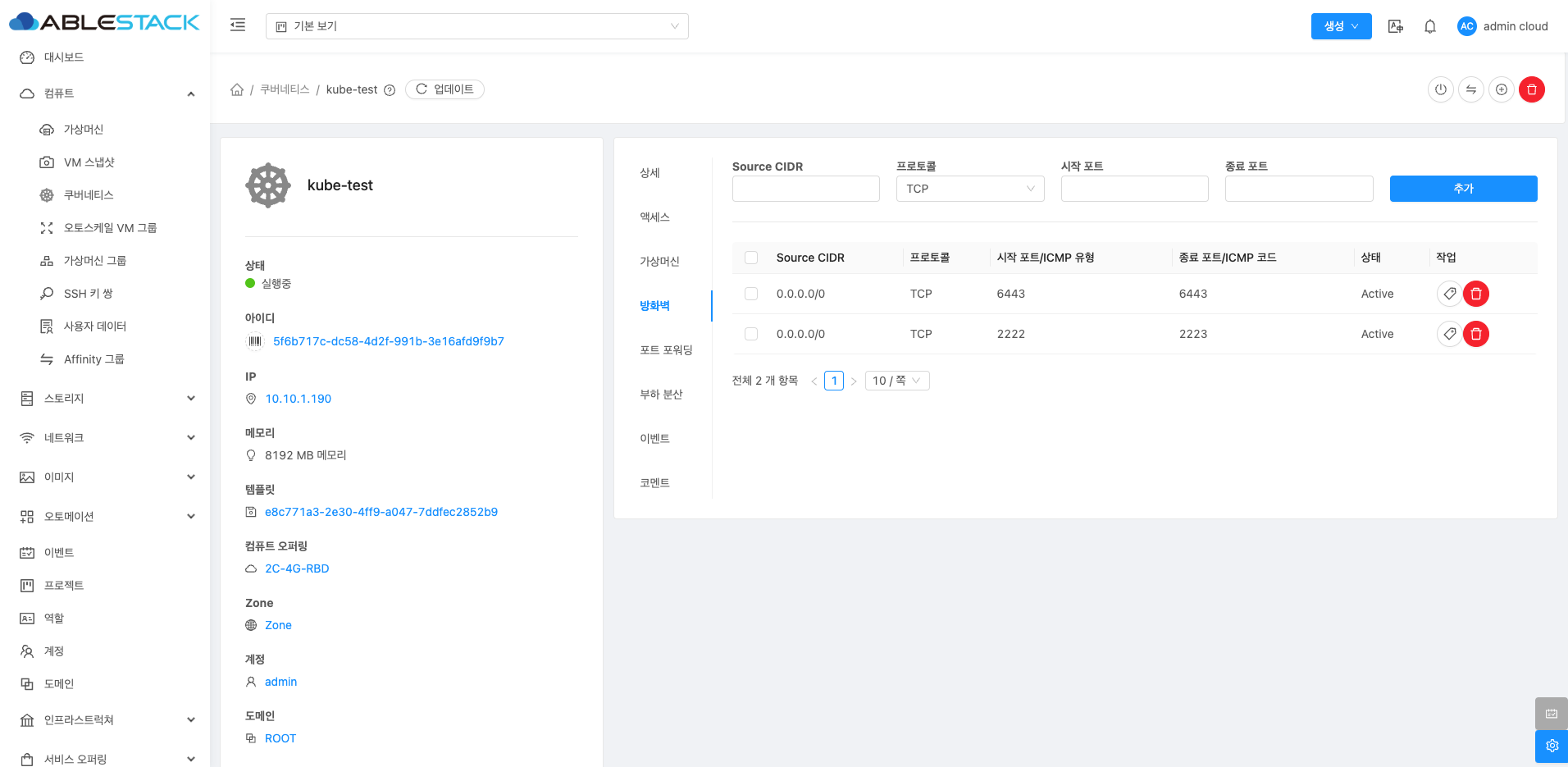Click the Source CIDR input field

(805, 189)
